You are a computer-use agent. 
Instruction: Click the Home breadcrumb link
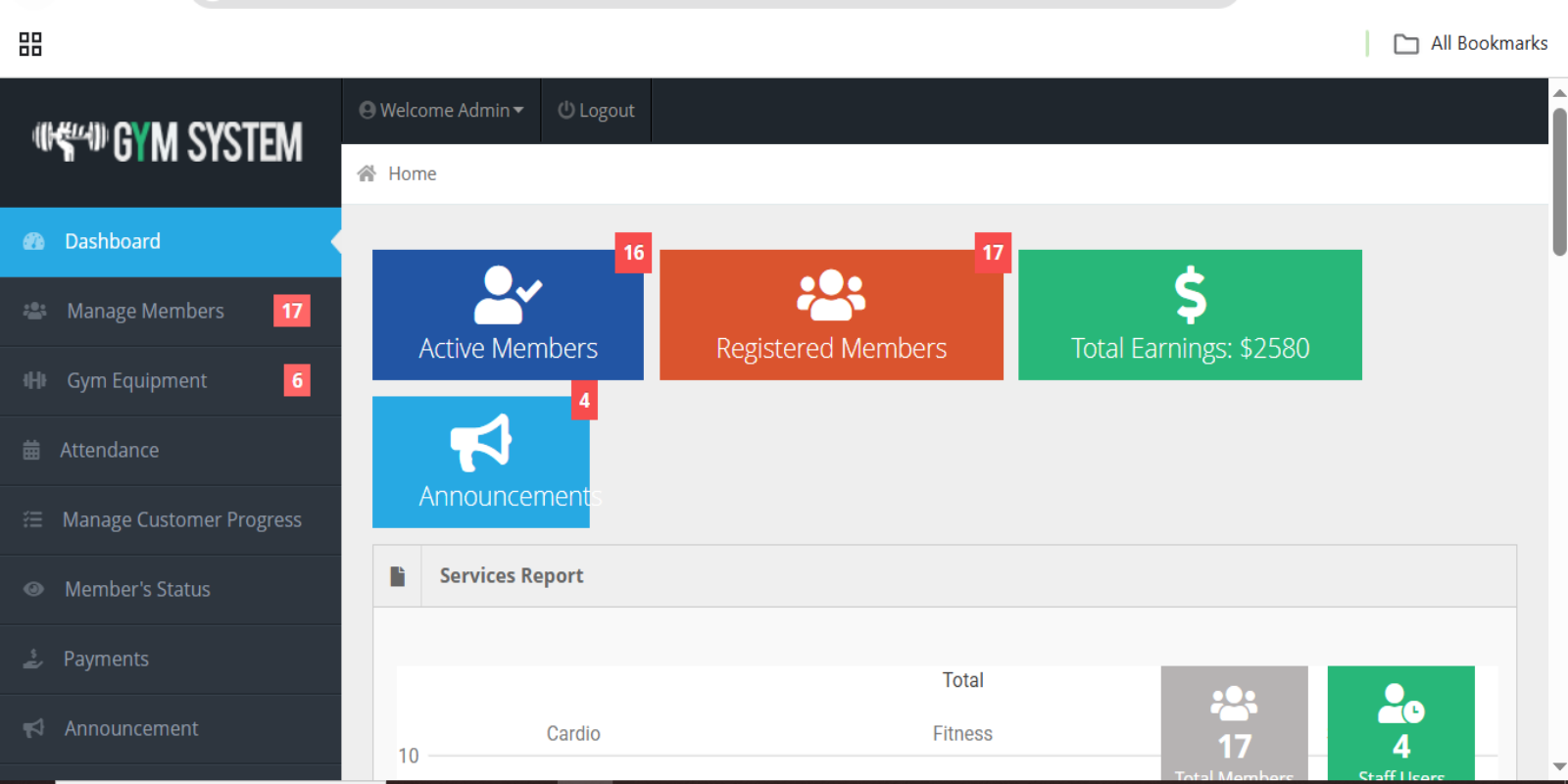(x=413, y=173)
